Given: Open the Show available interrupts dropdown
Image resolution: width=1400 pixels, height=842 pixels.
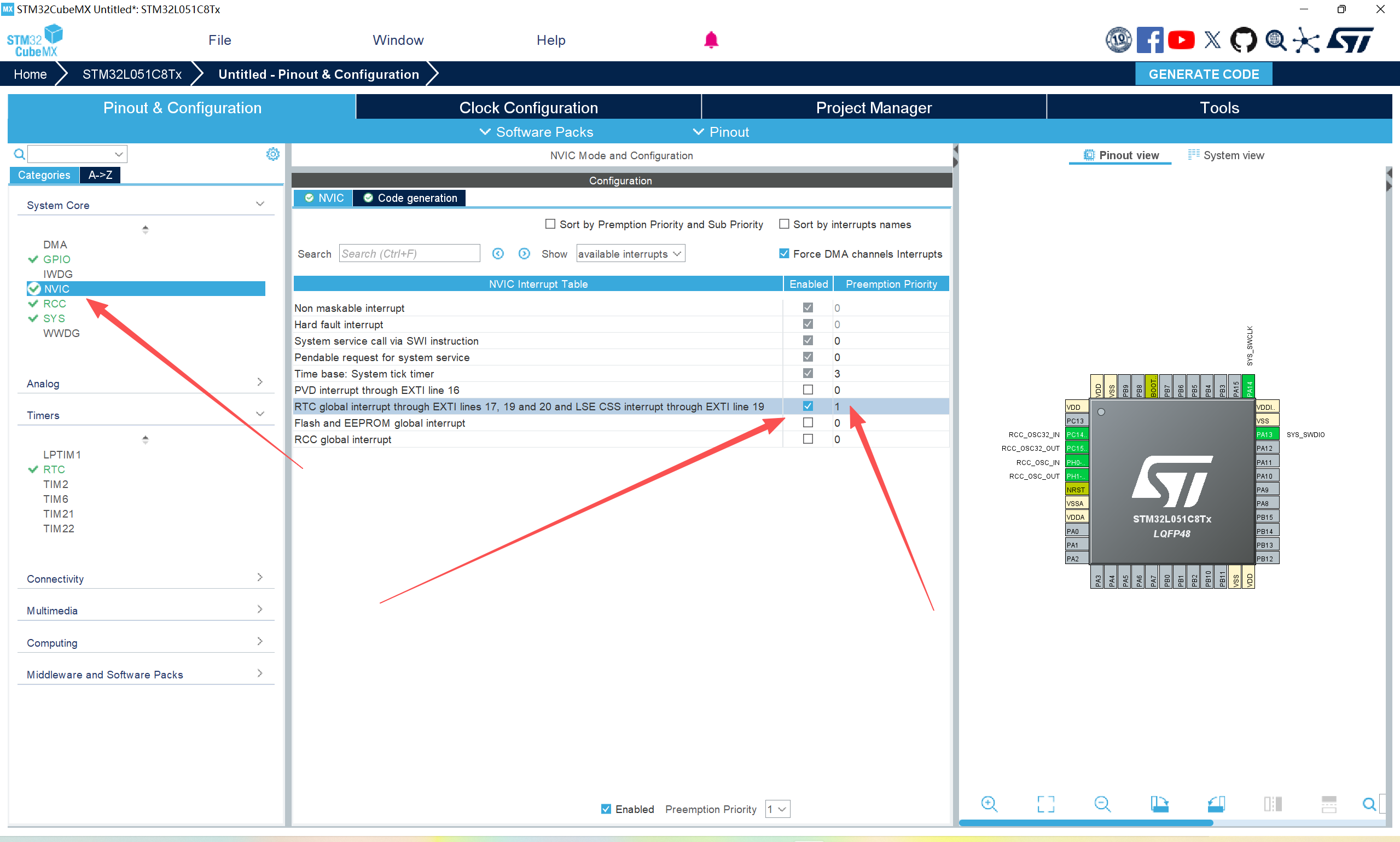Looking at the screenshot, I should point(630,254).
